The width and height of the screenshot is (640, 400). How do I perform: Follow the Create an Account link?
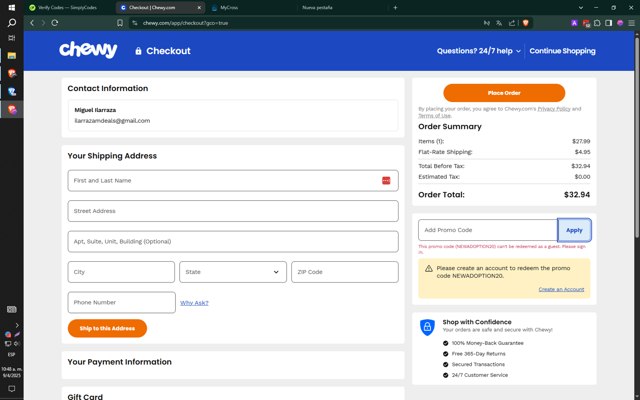coord(561,289)
